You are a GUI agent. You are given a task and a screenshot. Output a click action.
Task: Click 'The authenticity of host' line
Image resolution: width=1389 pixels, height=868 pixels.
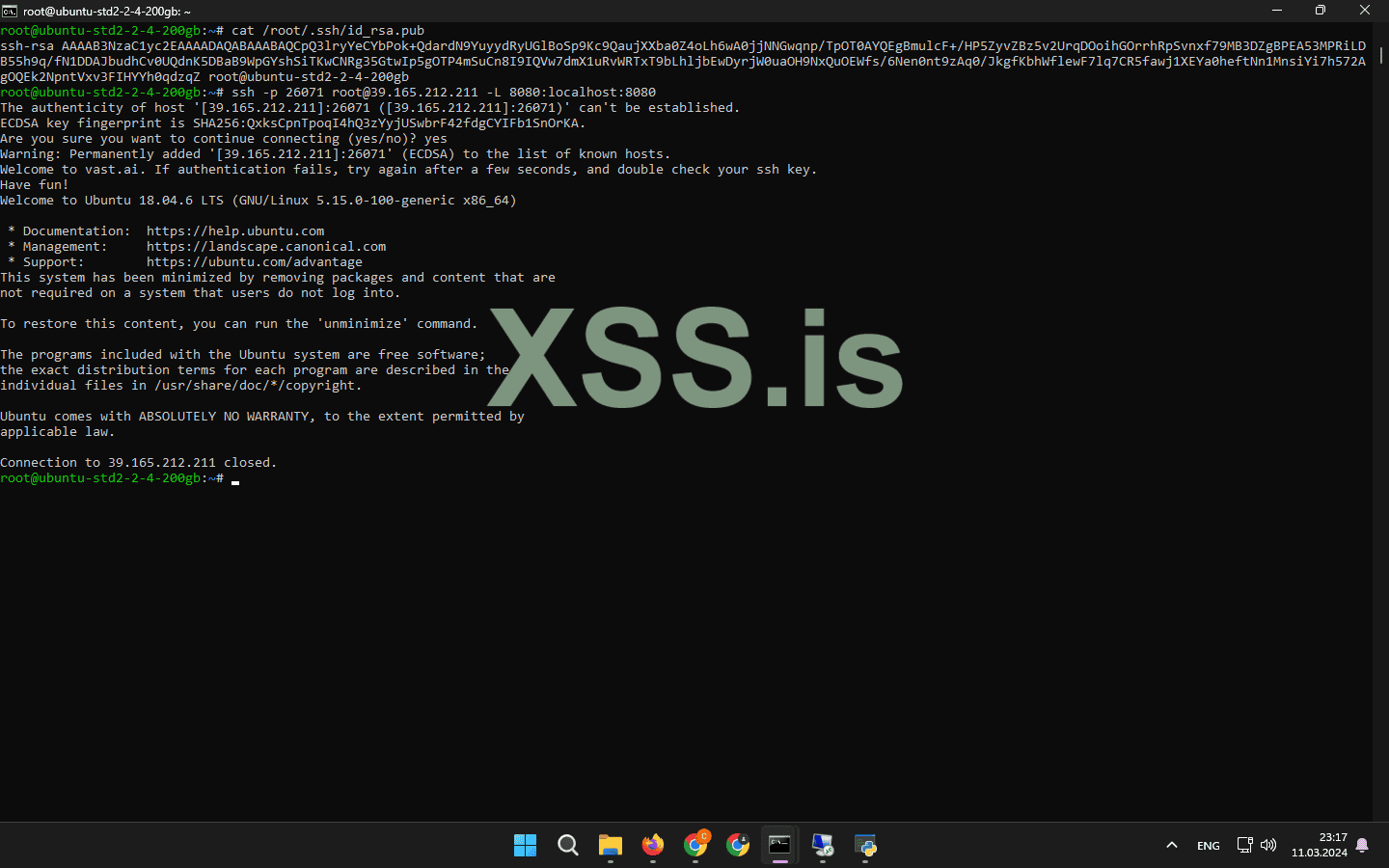[370, 107]
